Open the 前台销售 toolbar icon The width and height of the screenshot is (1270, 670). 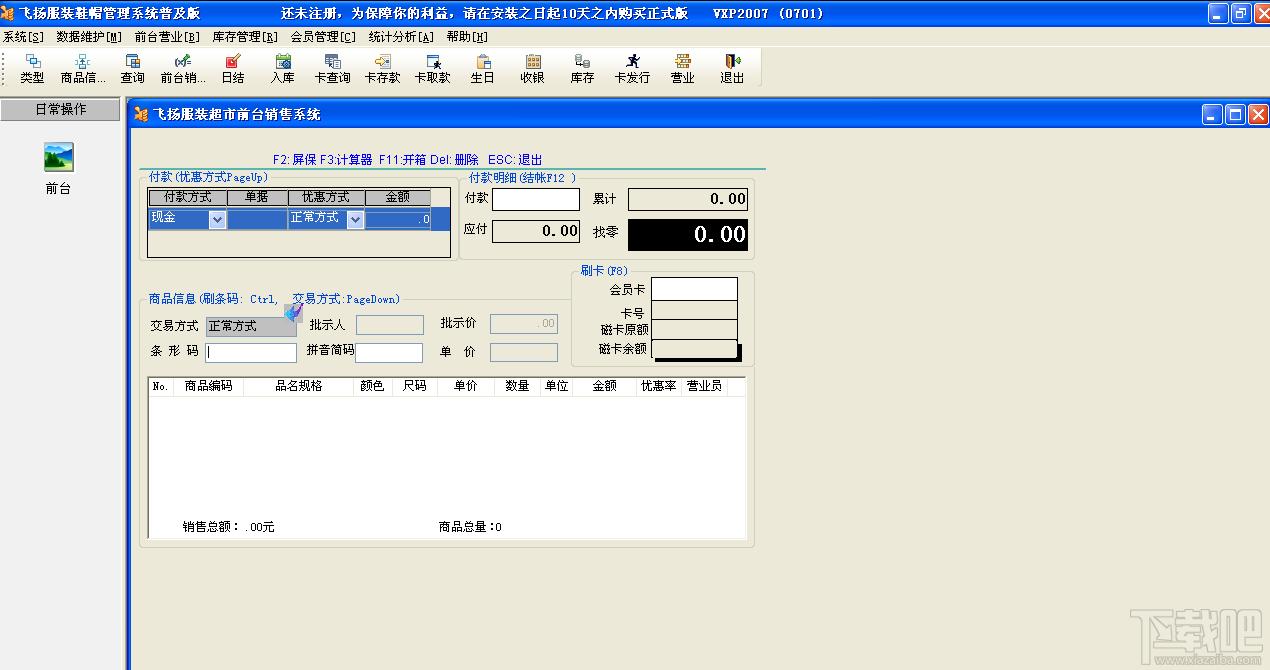(182, 68)
